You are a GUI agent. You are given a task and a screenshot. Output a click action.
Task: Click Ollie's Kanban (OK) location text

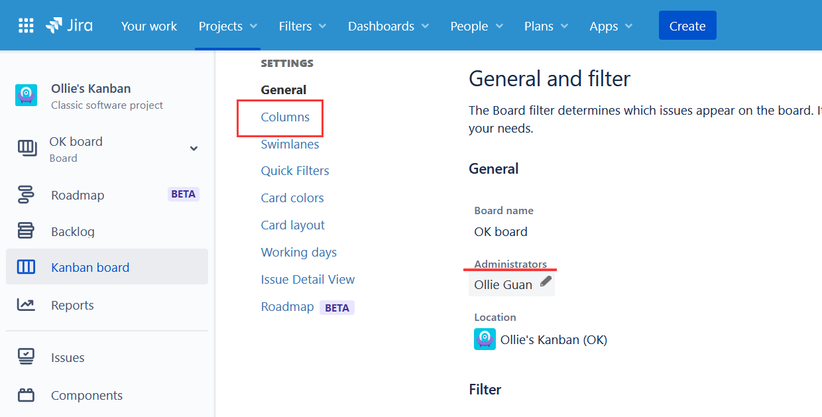pos(554,340)
